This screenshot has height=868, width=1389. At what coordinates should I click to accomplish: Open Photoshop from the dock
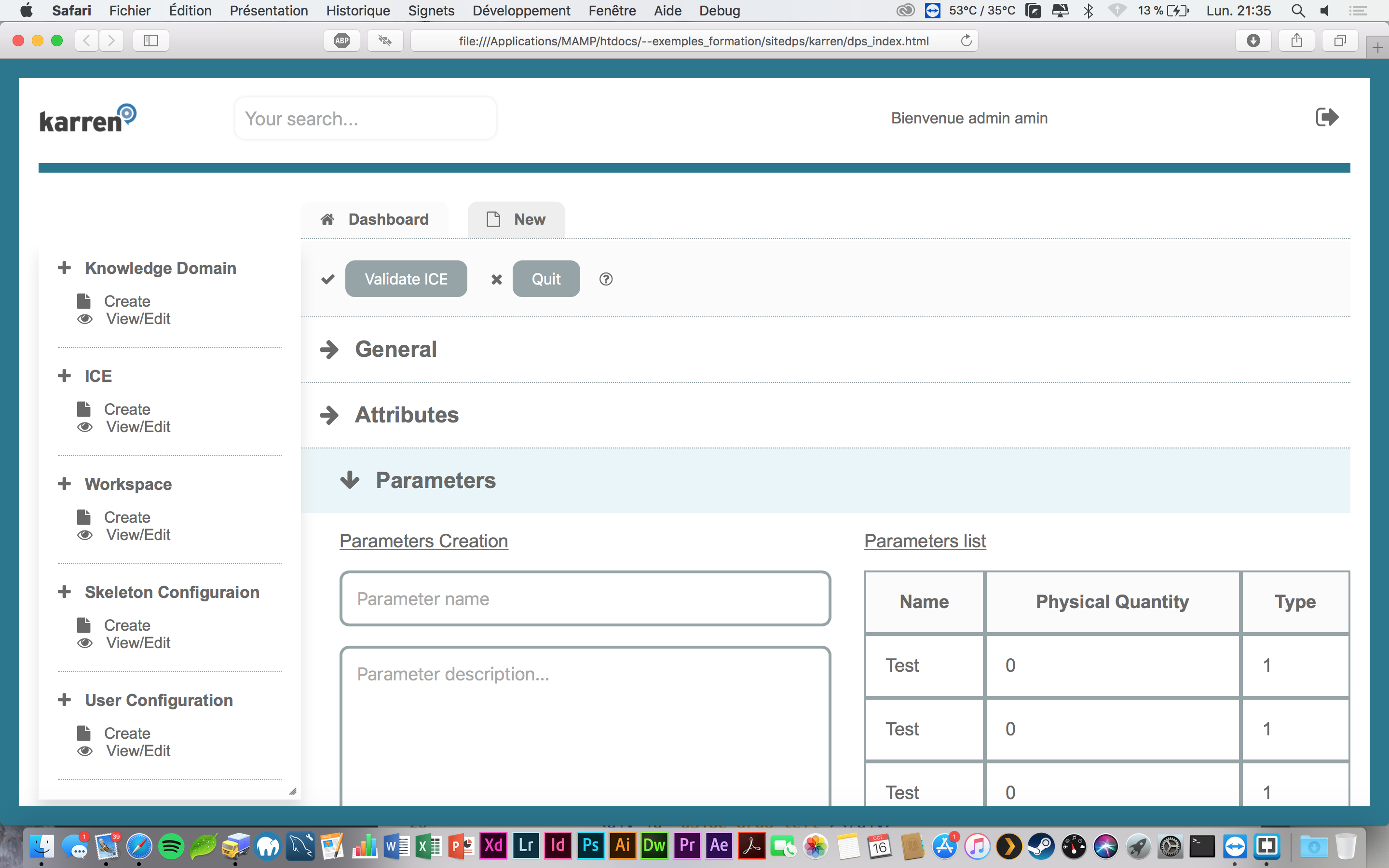coord(590,846)
